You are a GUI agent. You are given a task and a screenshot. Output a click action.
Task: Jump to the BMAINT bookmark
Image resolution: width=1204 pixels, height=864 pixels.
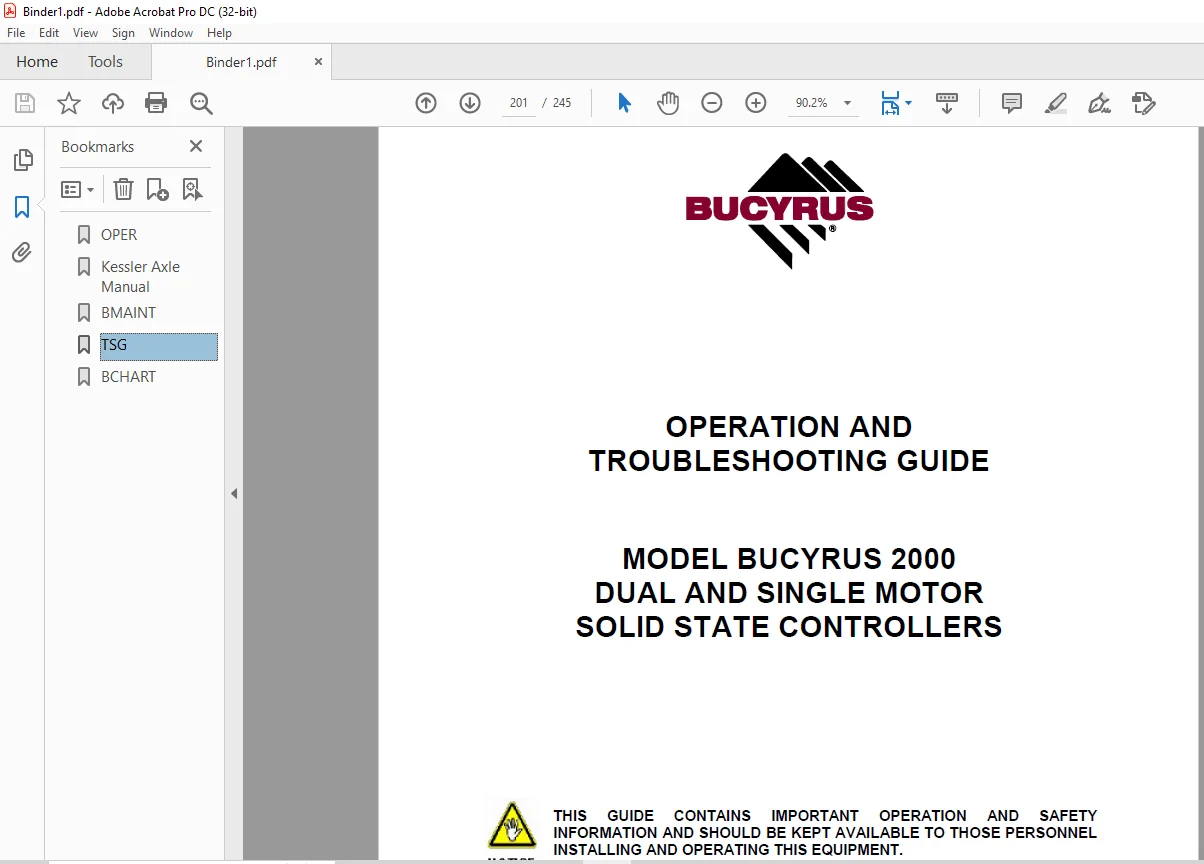pos(128,313)
